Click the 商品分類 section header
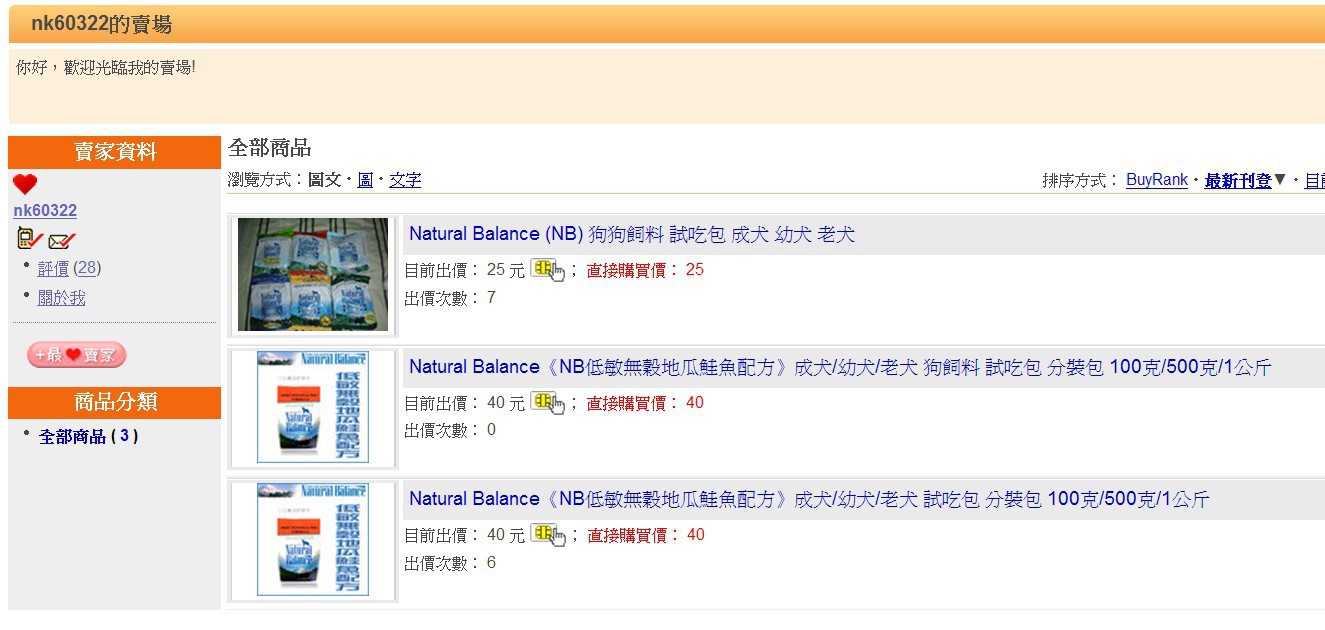 (x=114, y=402)
